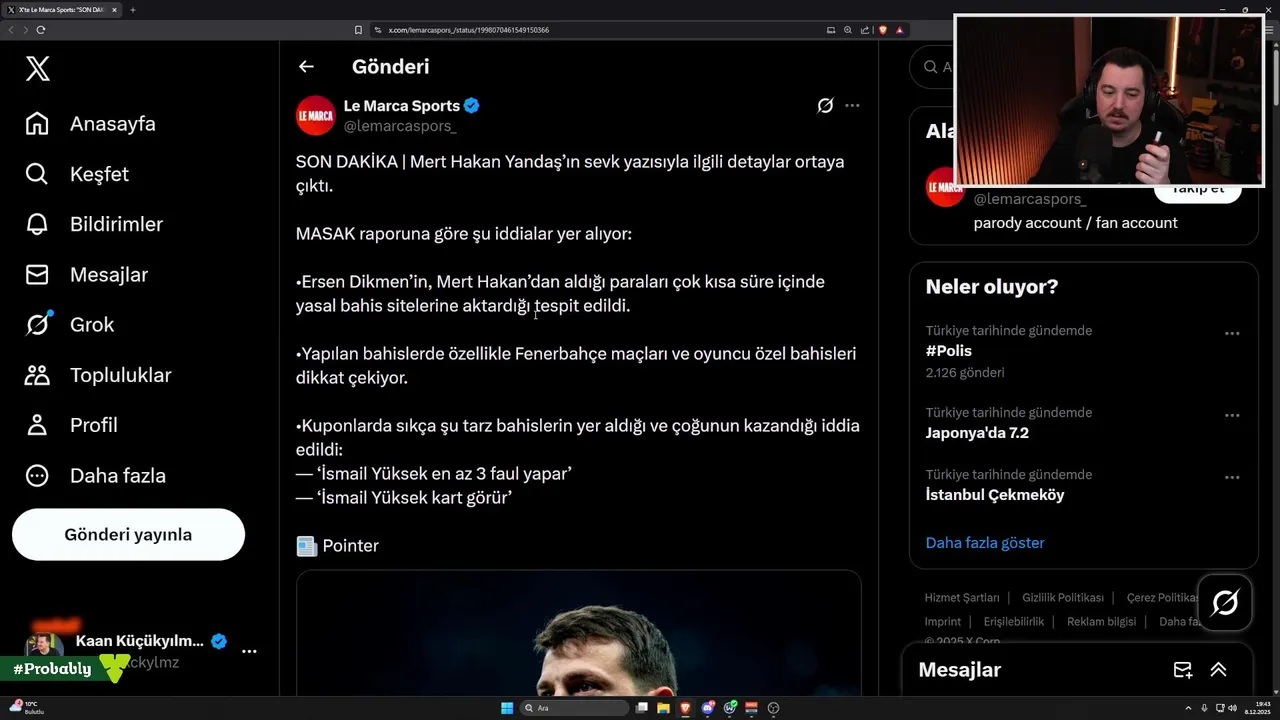Click the zoom magnifier icon in address bar
This screenshot has width=1280, height=720.
click(x=848, y=30)
